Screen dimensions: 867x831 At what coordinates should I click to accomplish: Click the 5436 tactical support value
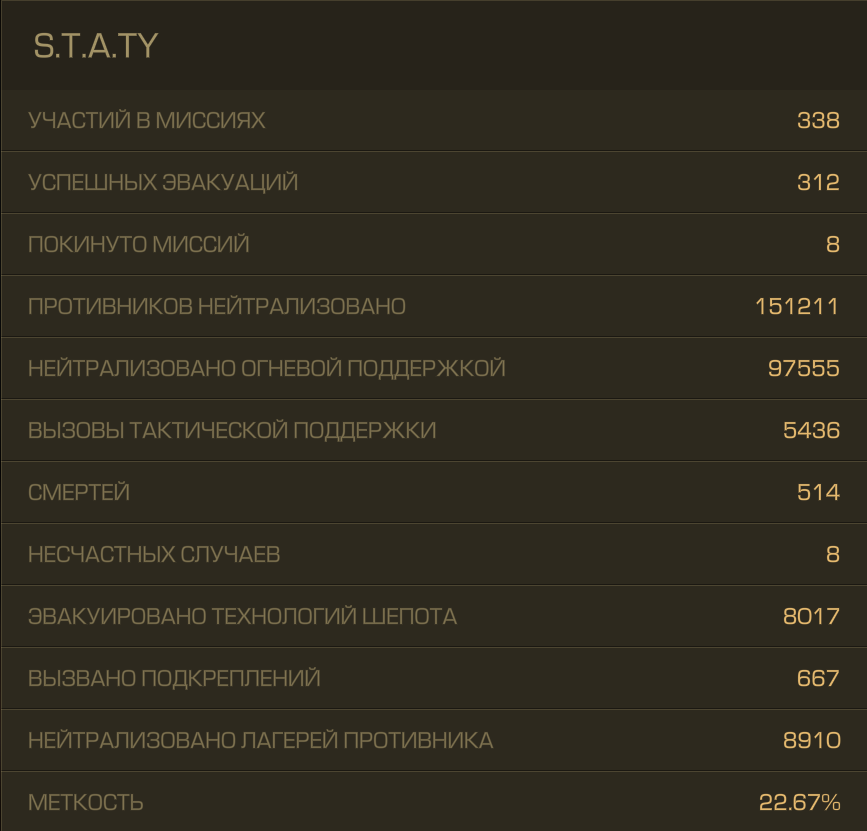(x=811, y=430)
